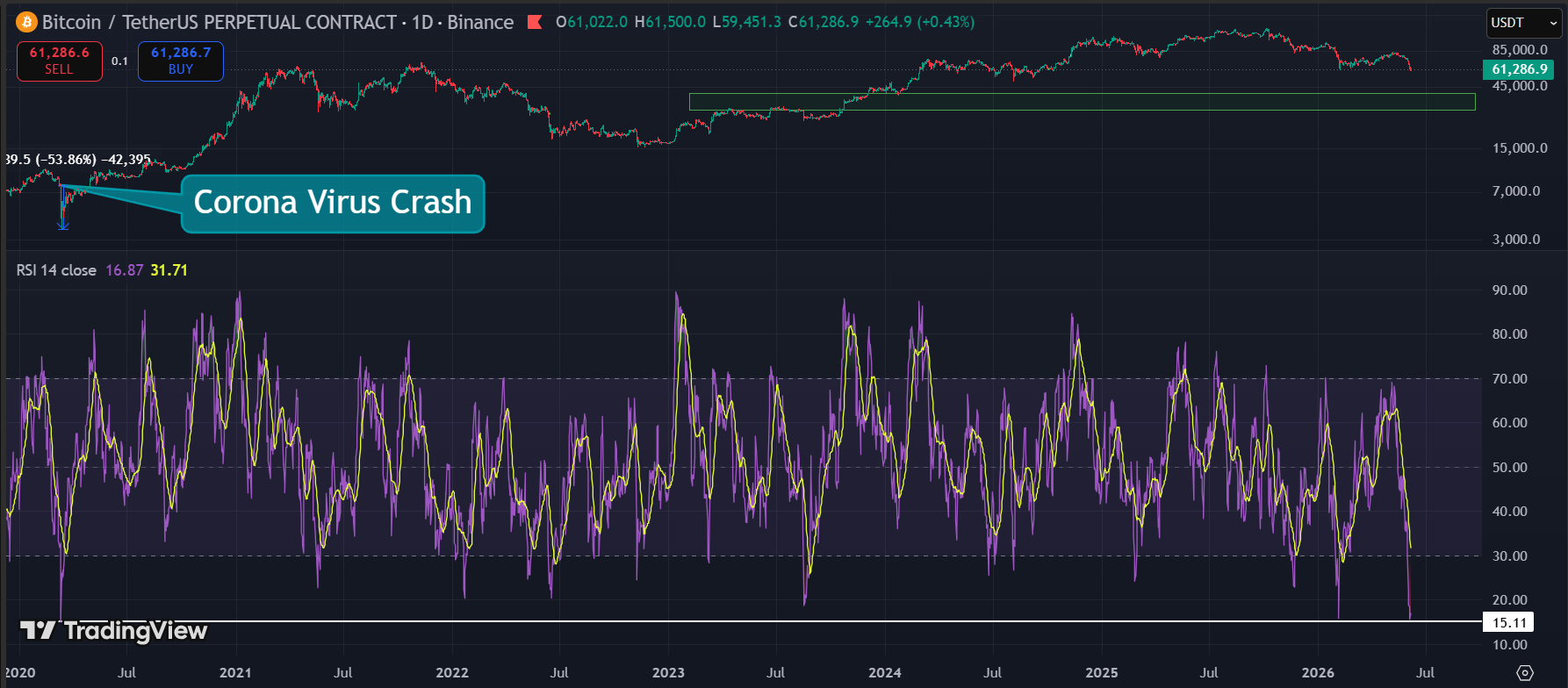The width and height of the screenshot is (1568, 688).
Task: Click the 15,000.0 price axis label
Action: tap(1520, 148)
